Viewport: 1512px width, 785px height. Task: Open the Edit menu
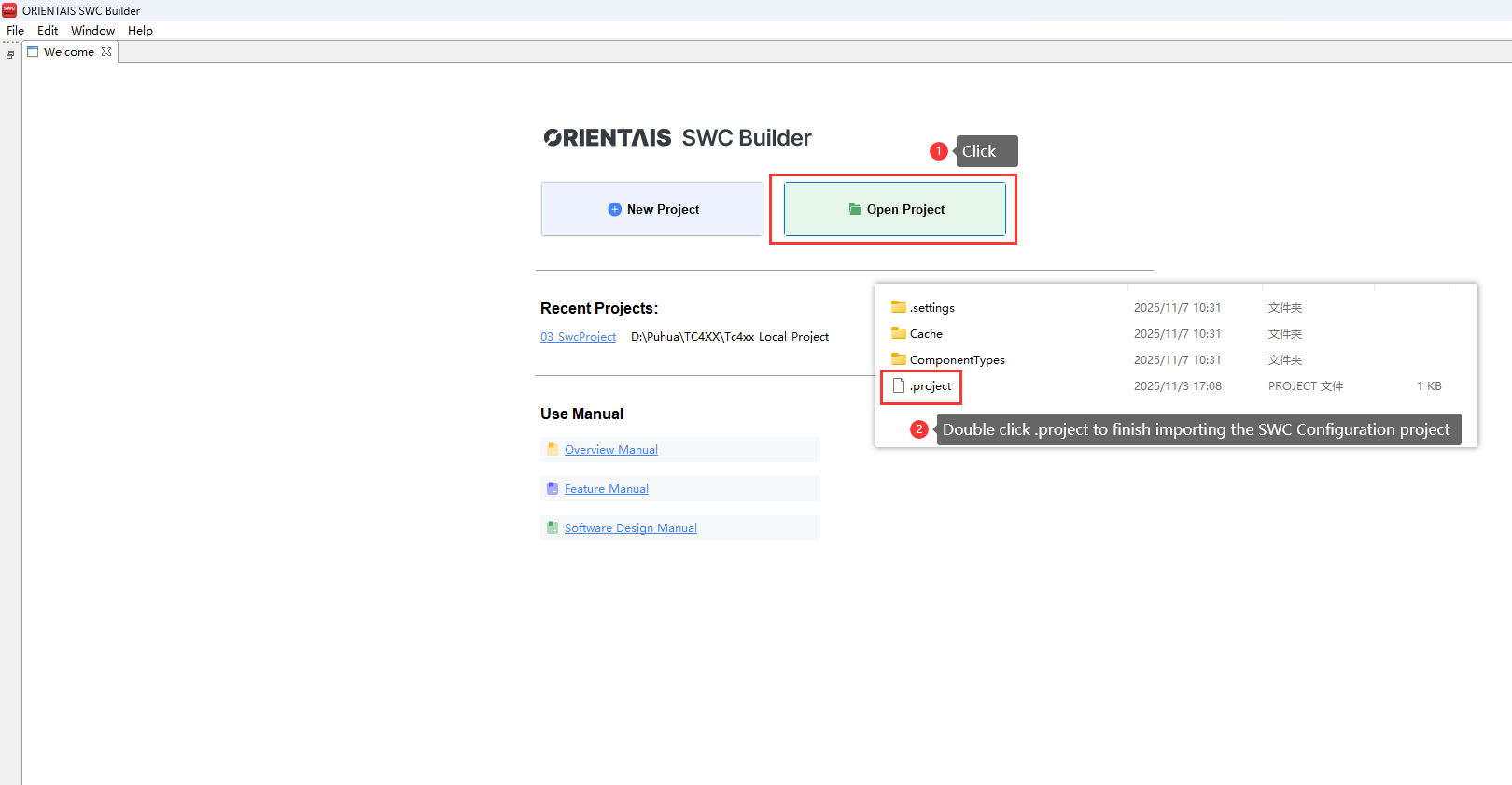[48, 31]
